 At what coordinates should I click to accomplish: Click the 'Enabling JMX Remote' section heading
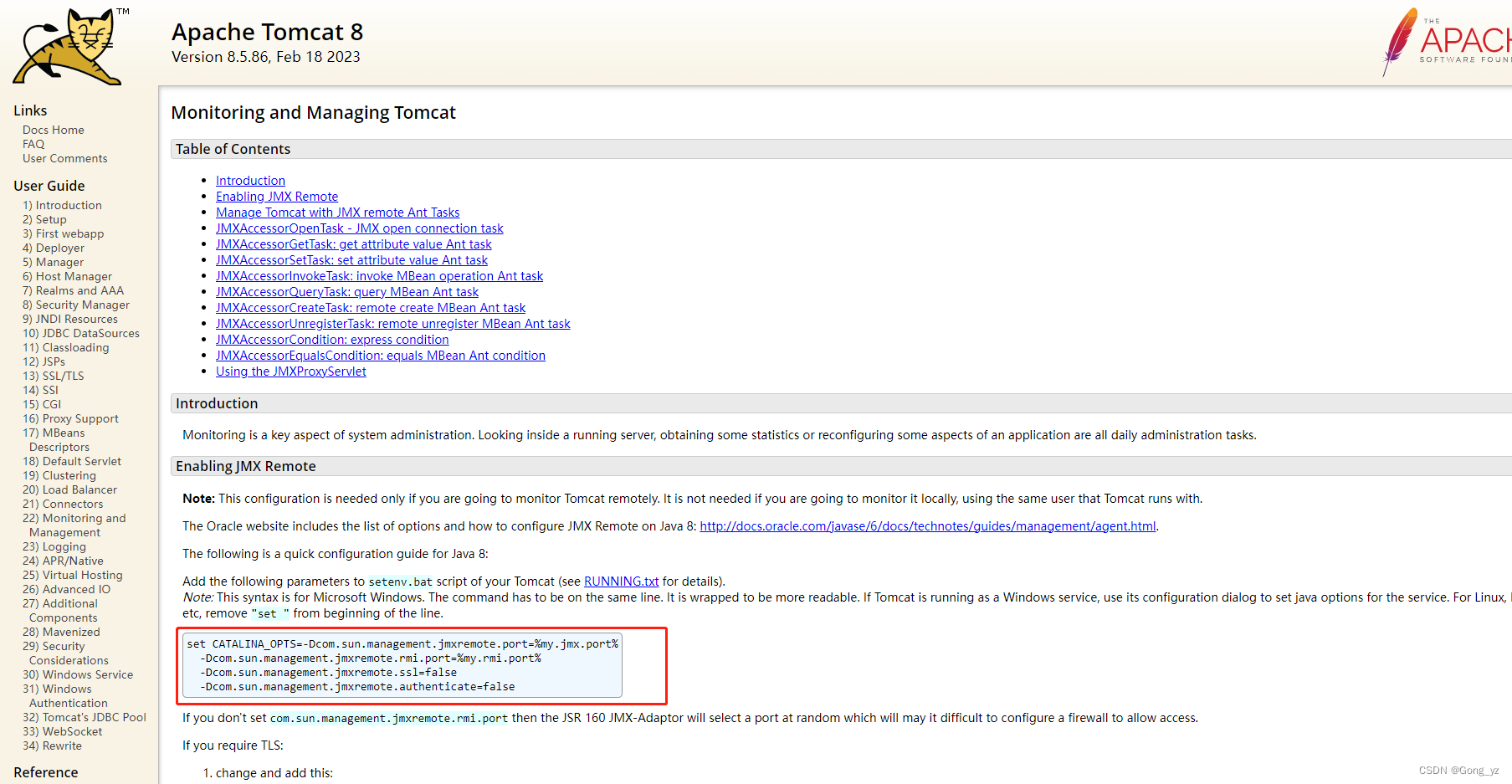[x=246, y=466]
